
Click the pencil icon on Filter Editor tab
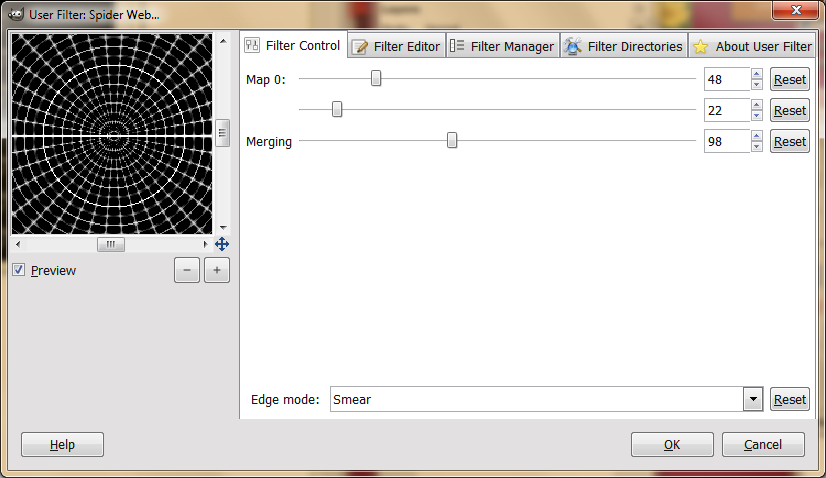(360, 47)
